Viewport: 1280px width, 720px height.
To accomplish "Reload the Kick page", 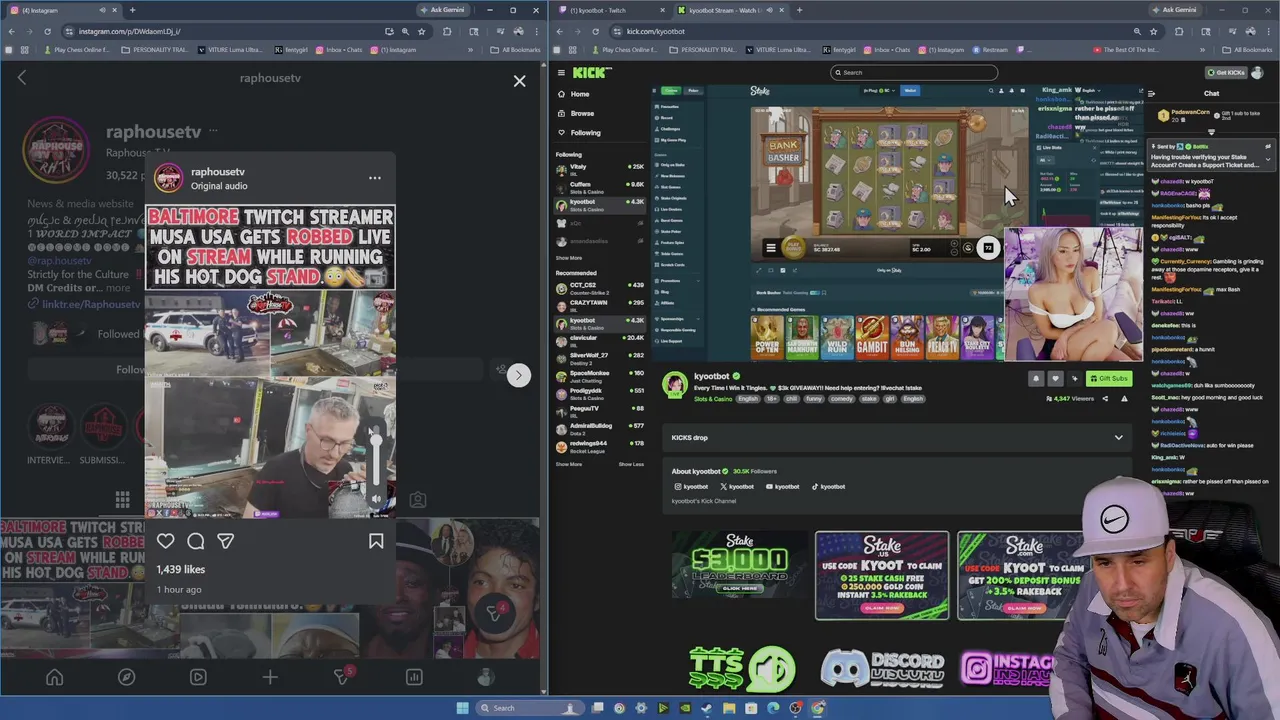I will [x=595, y=31].
